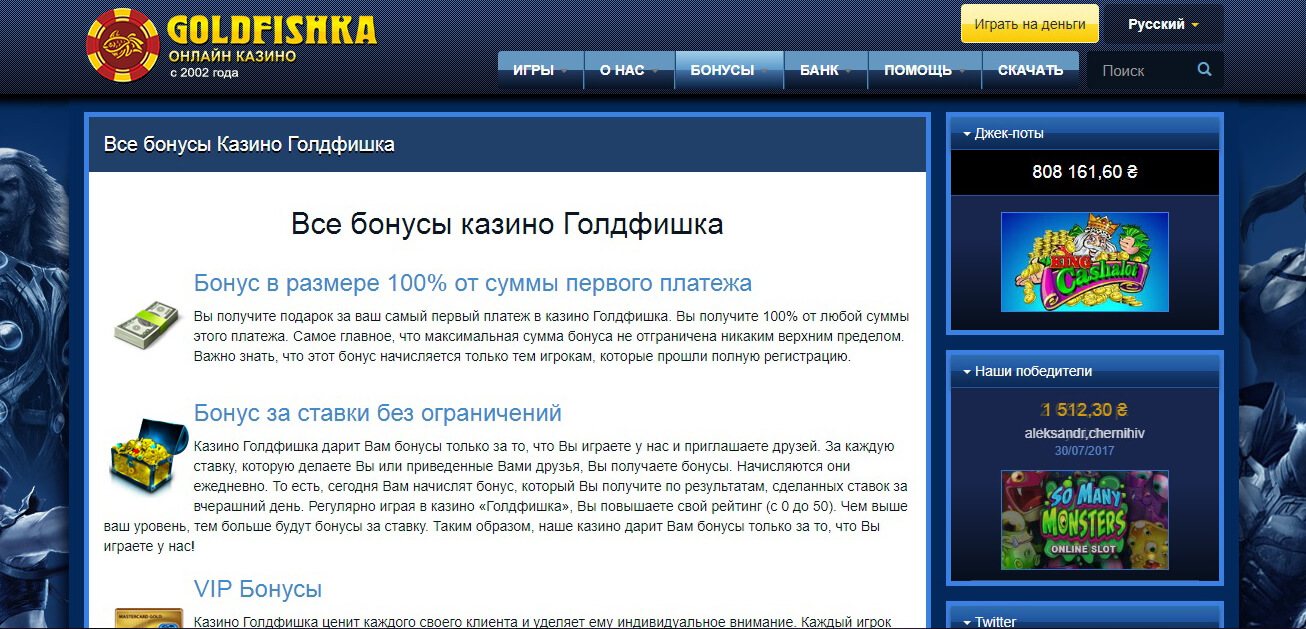
Task: Click the Поиск search input field
Action: point(1143,71)
